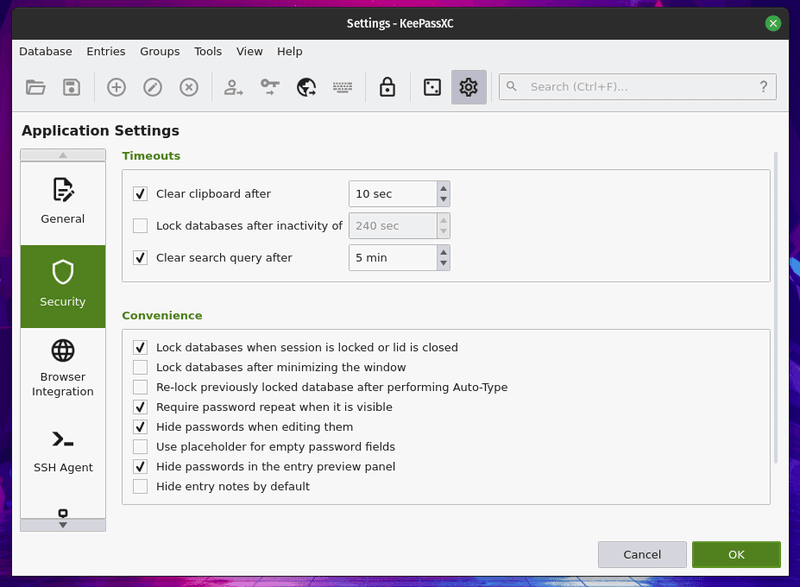The image size is (800, 587).
Task: Click the Delete Entry toolbar icon
Action: [189, 88]
